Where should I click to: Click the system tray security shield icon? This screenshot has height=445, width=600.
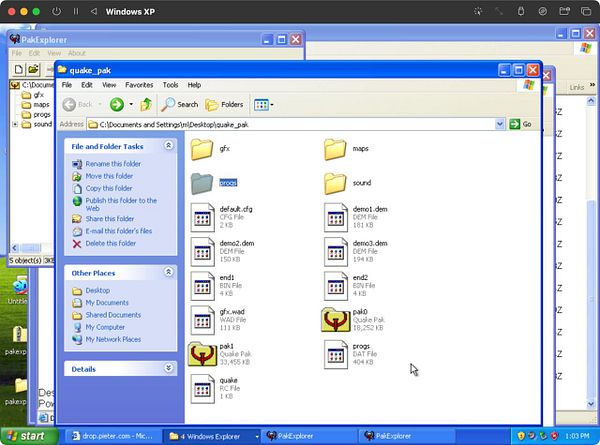(x=521, y=436)
